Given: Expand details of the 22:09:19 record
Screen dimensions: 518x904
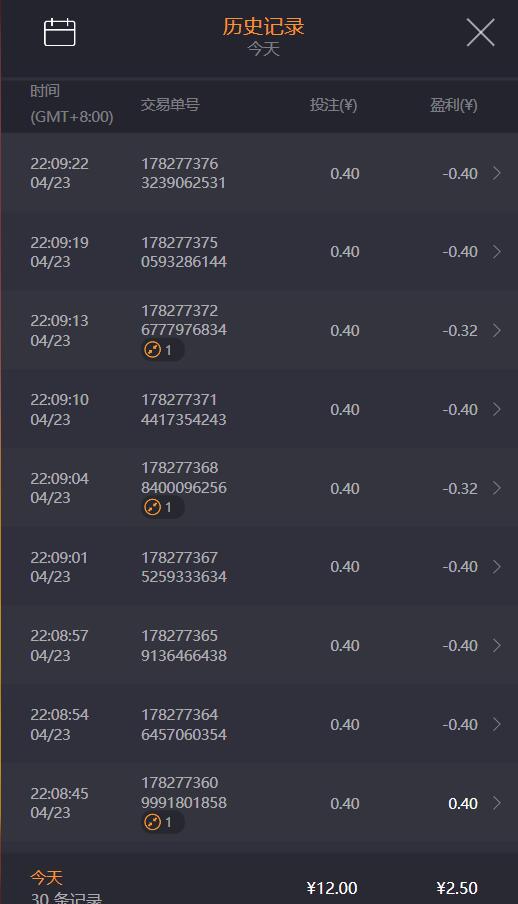Looking at the screenshot, I should click(497, 252).
